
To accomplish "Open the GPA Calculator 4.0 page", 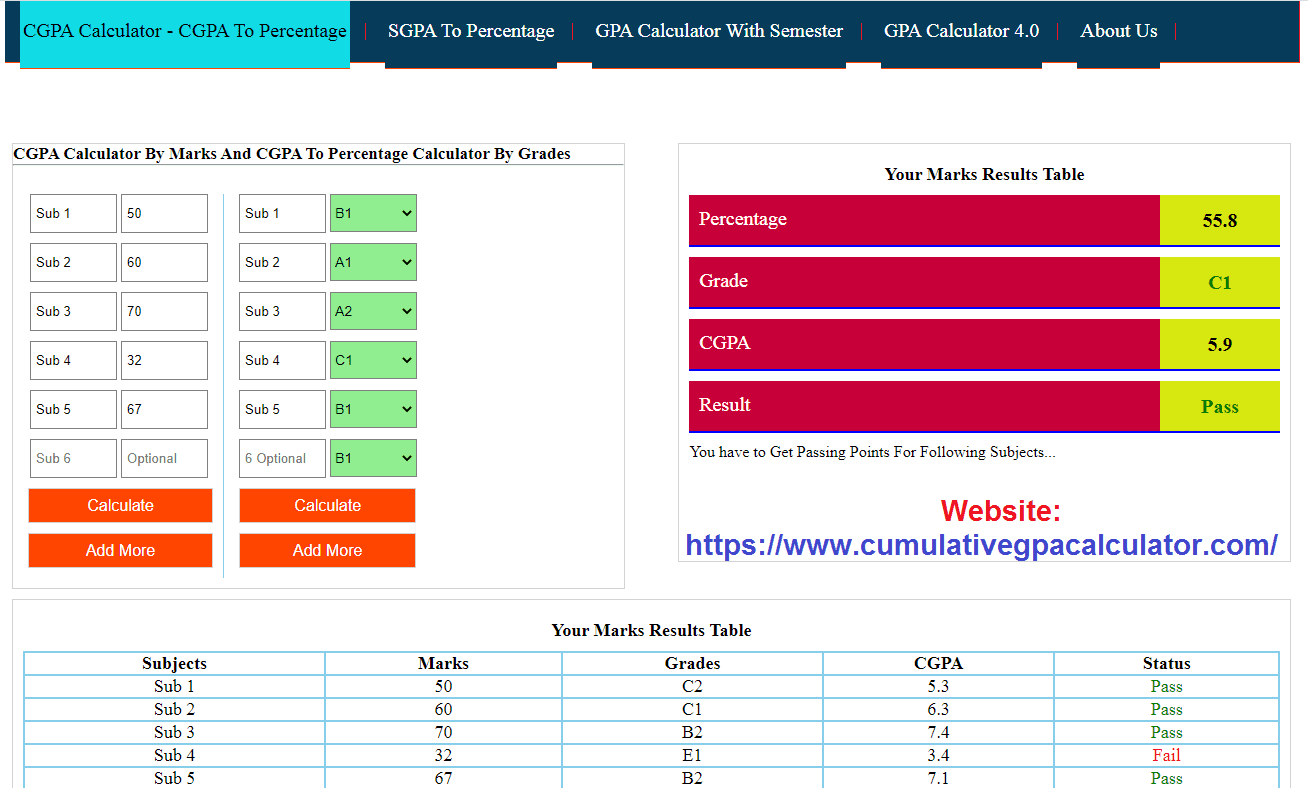I will pyautogui.click(x=961, y=31).
